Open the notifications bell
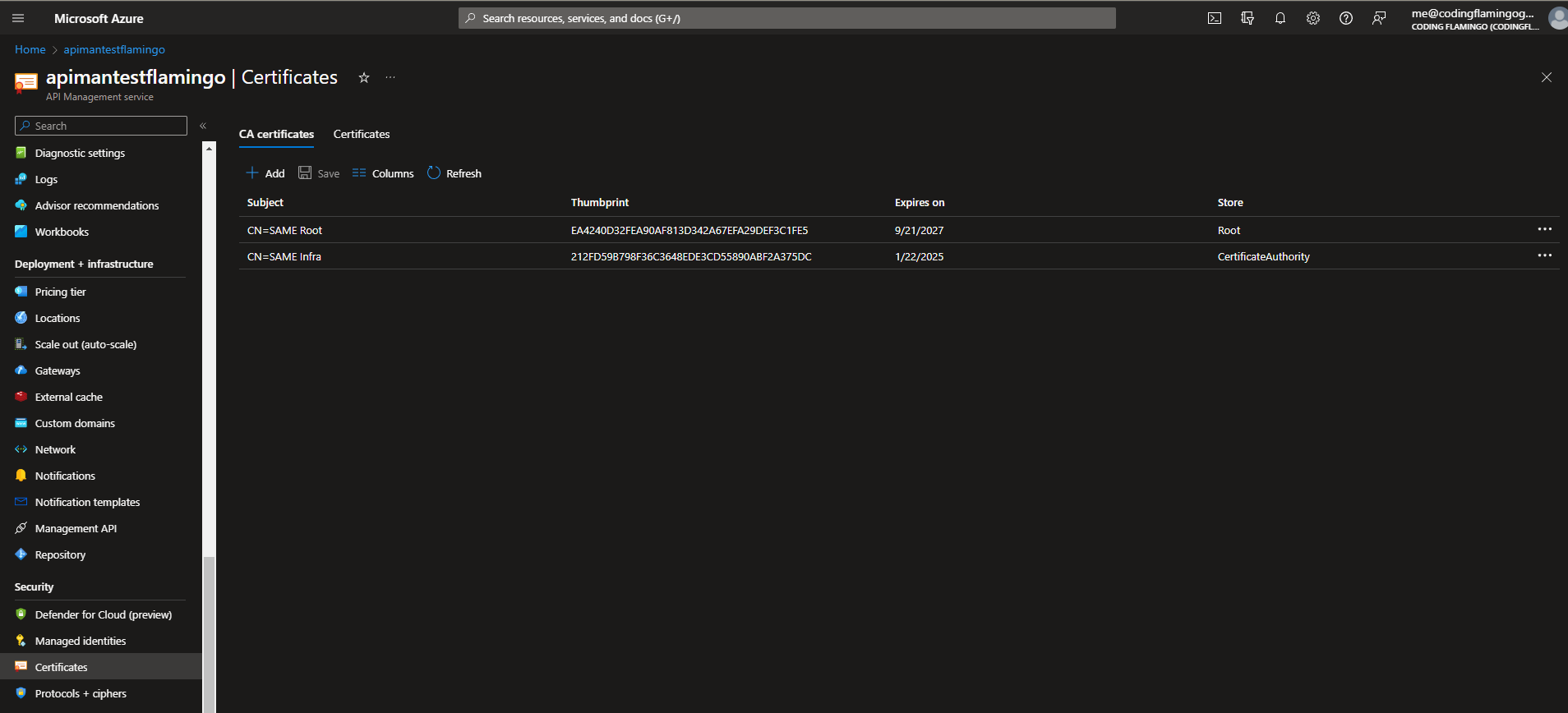Screen dimensions: 1568x713 point(1280,18)
